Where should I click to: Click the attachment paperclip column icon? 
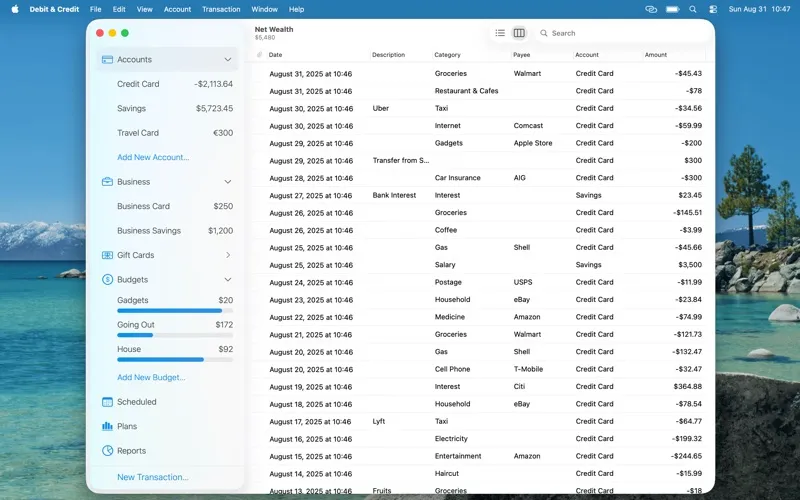click(259, 55)
